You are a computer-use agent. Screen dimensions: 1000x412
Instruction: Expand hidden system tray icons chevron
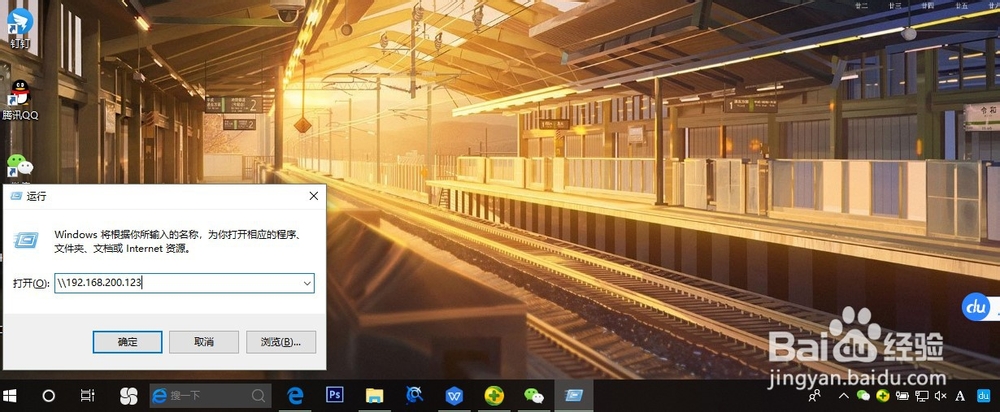coord(843,396)
